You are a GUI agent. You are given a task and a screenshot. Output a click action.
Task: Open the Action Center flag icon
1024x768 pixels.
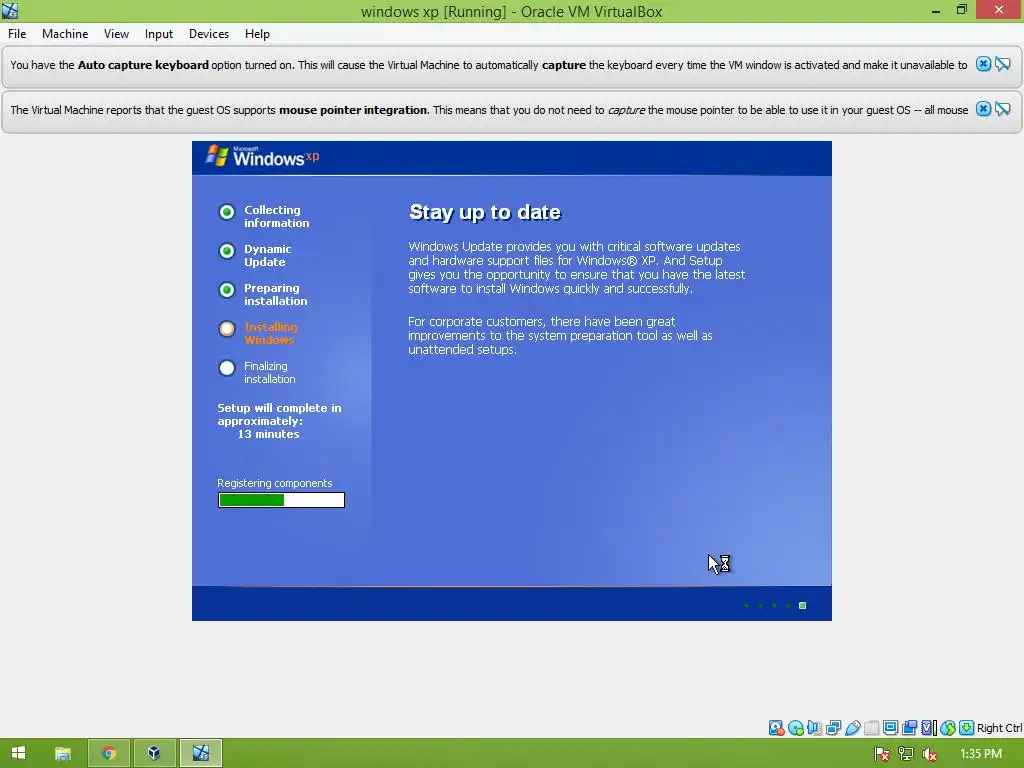point(882,754)
